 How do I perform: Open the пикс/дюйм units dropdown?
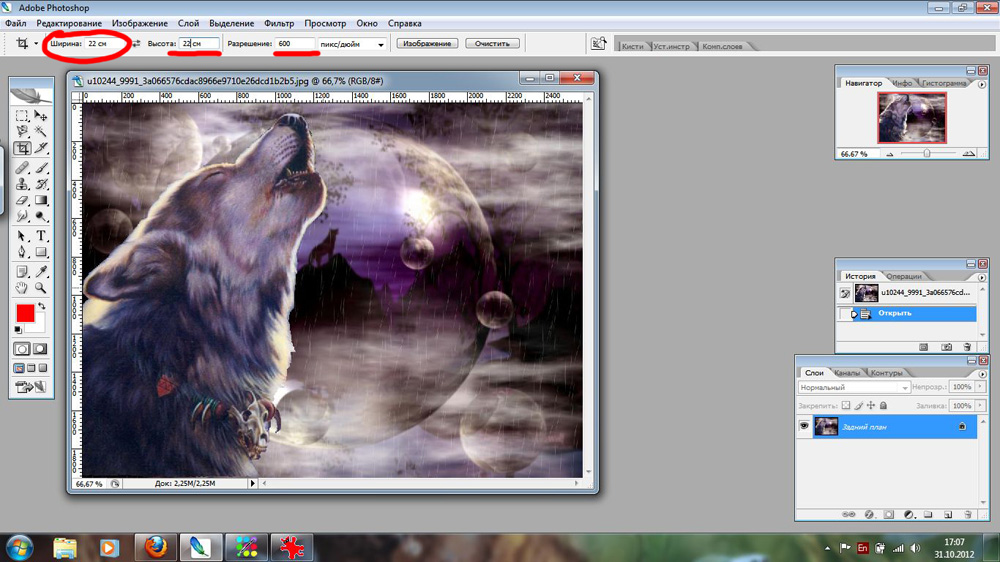[381, 44]
